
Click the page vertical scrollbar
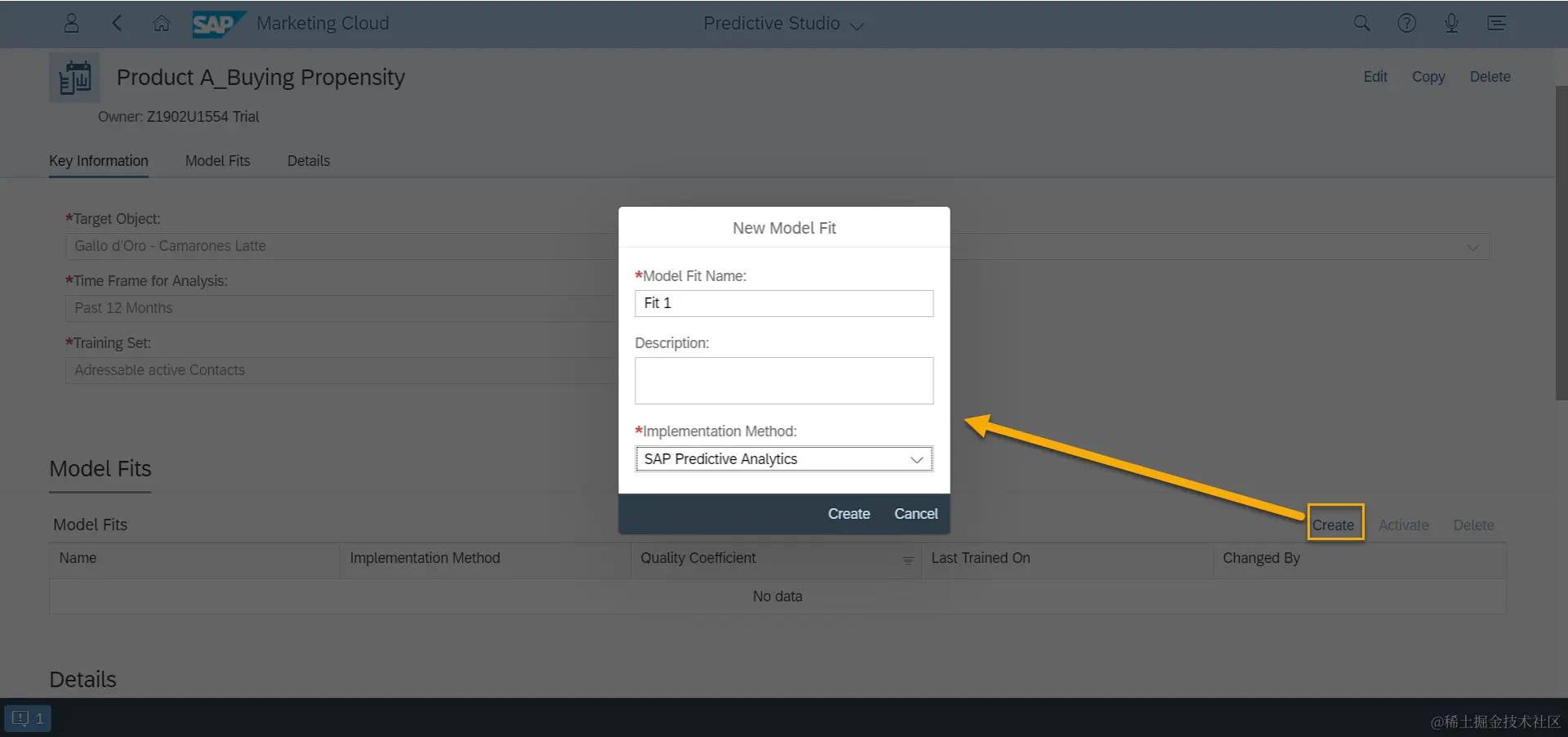tap(1561, 243)
